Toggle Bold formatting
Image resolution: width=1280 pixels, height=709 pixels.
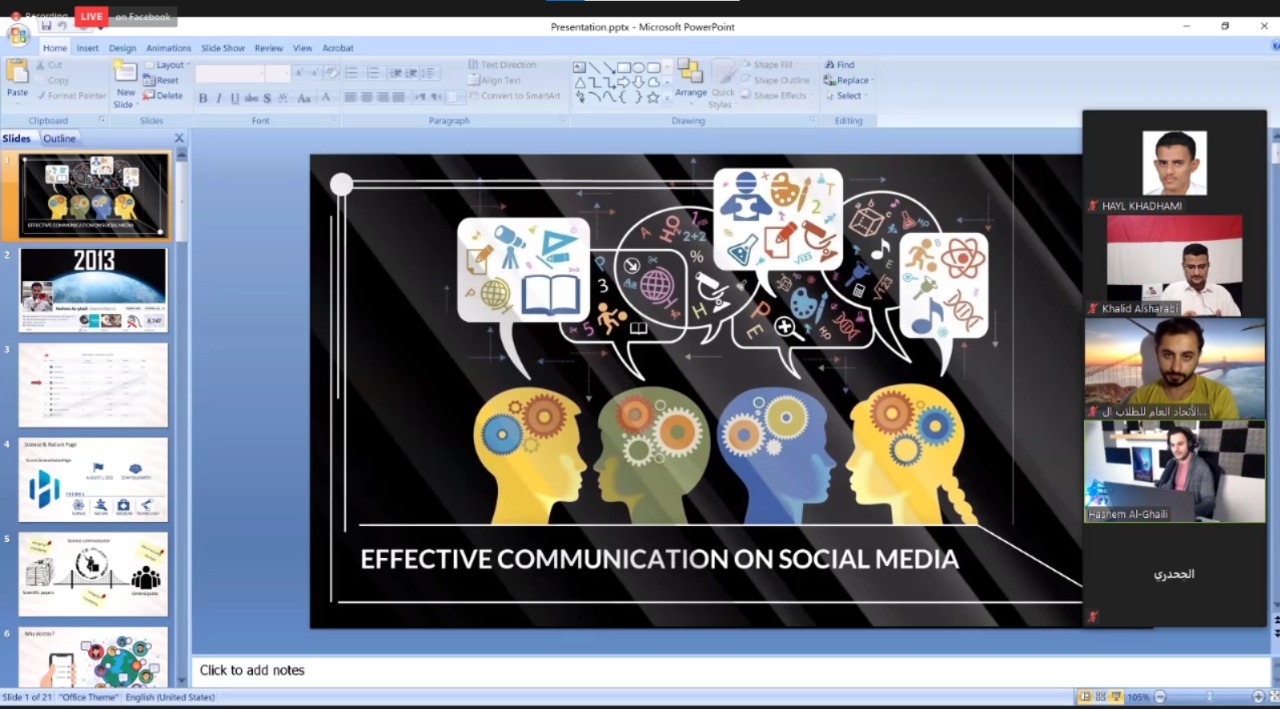tap(203, 98)
